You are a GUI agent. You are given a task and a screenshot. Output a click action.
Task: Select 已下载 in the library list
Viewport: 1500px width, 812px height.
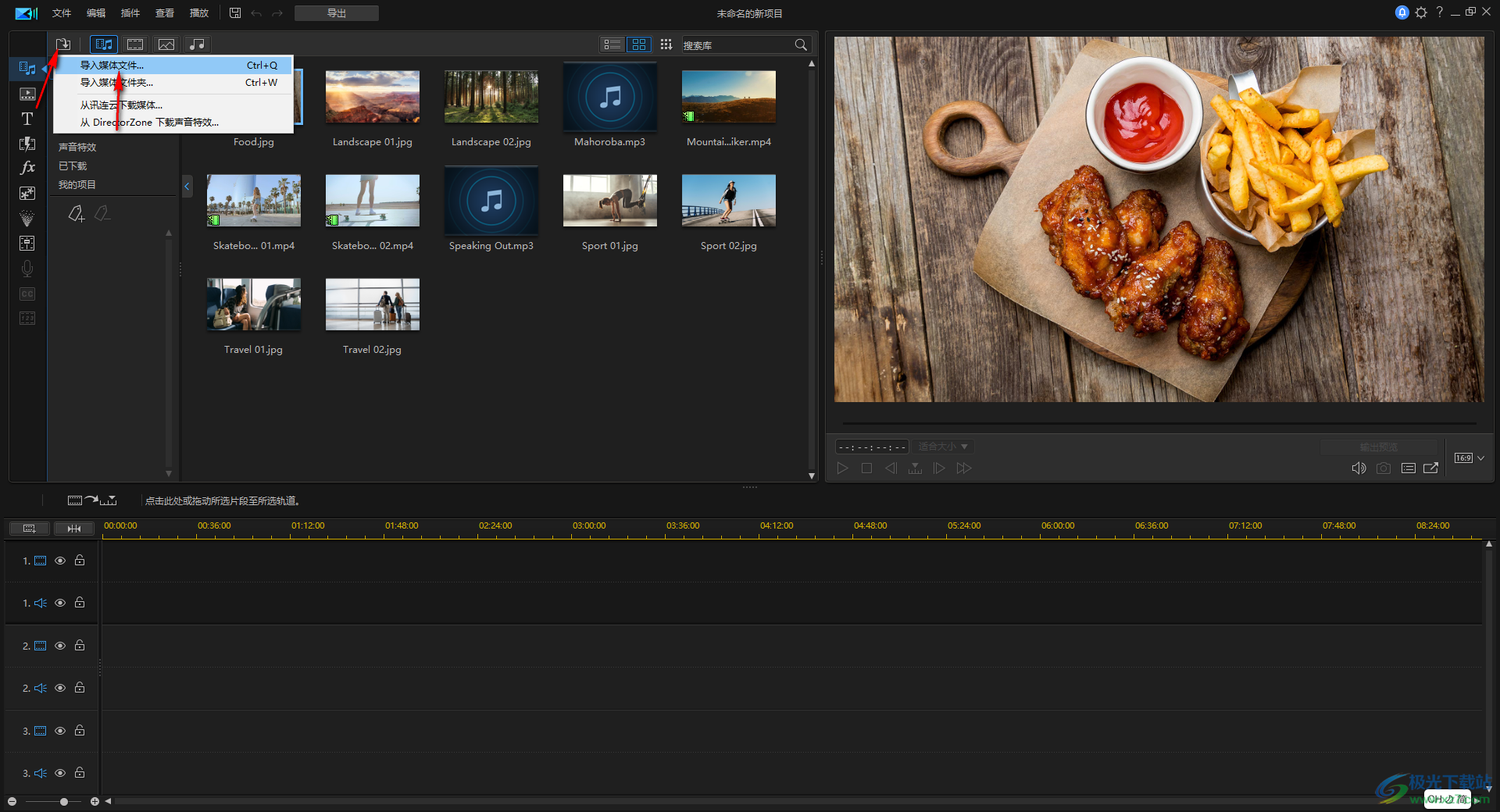point(73,166)
